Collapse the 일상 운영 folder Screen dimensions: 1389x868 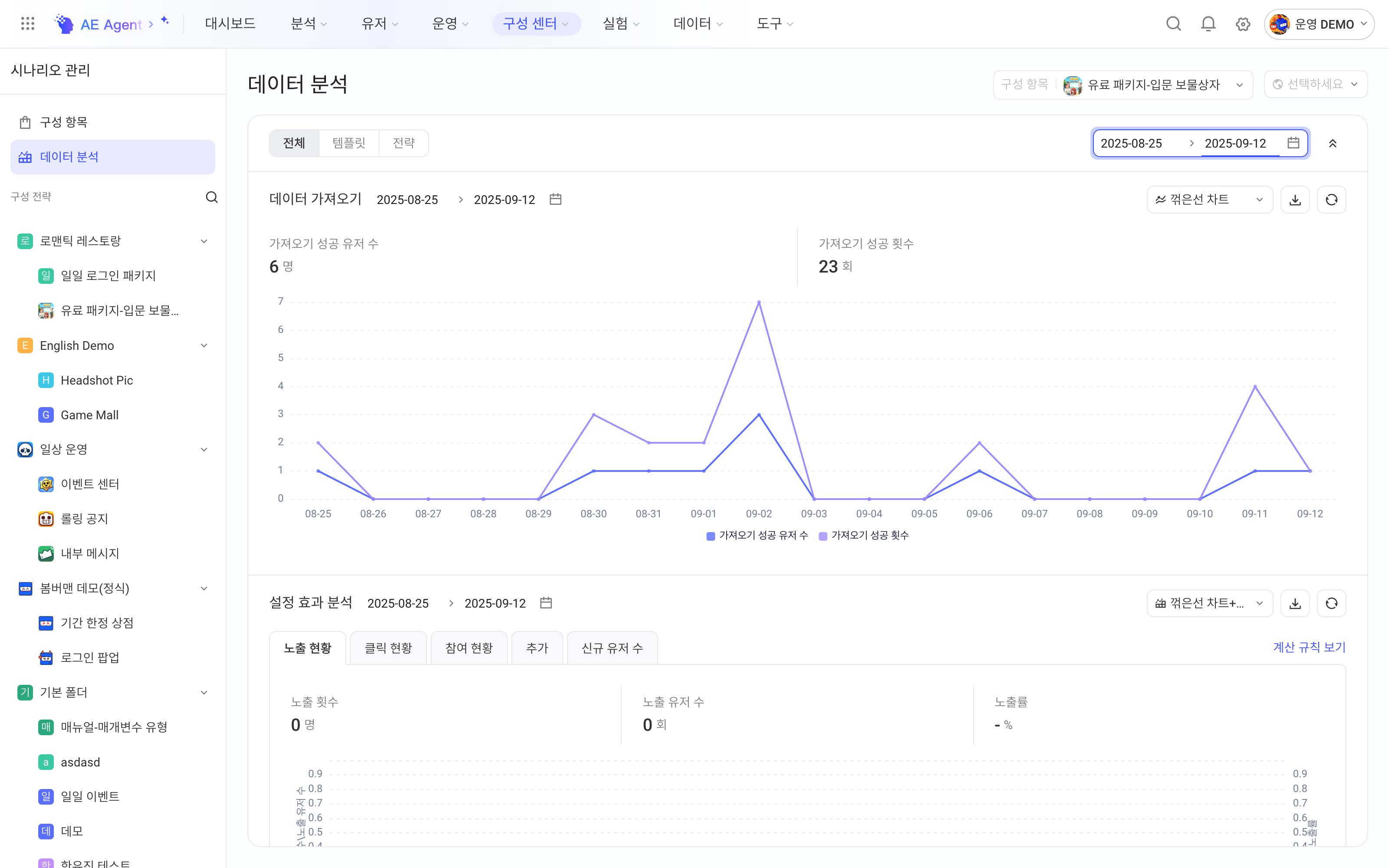click(x=204, y=450)
